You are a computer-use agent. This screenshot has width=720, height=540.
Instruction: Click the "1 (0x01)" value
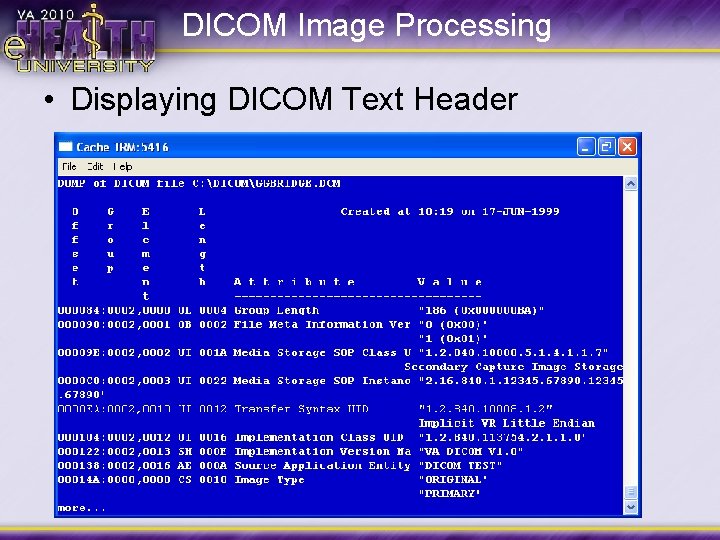click(453, 339)
